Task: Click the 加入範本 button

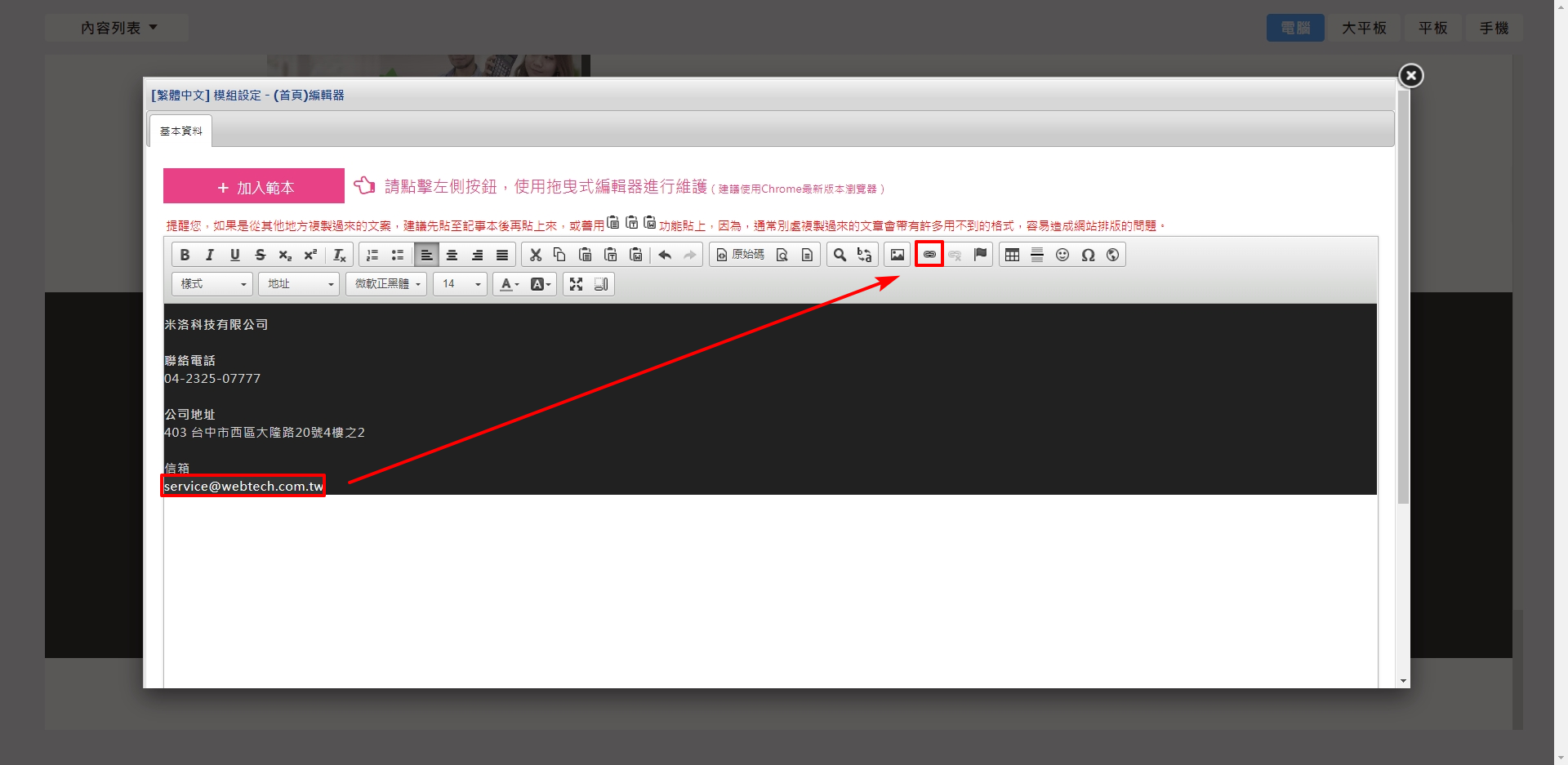Action: pyautogui.click(x=254, y=187)
